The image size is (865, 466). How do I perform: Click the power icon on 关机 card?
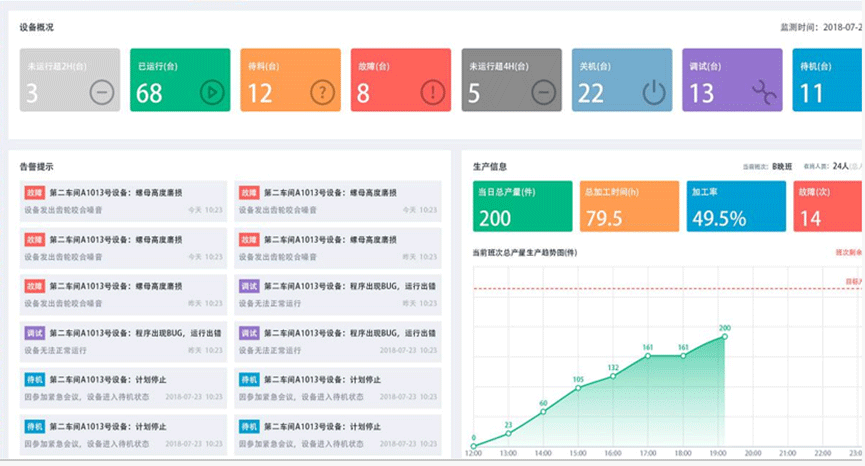coord(653,93)
